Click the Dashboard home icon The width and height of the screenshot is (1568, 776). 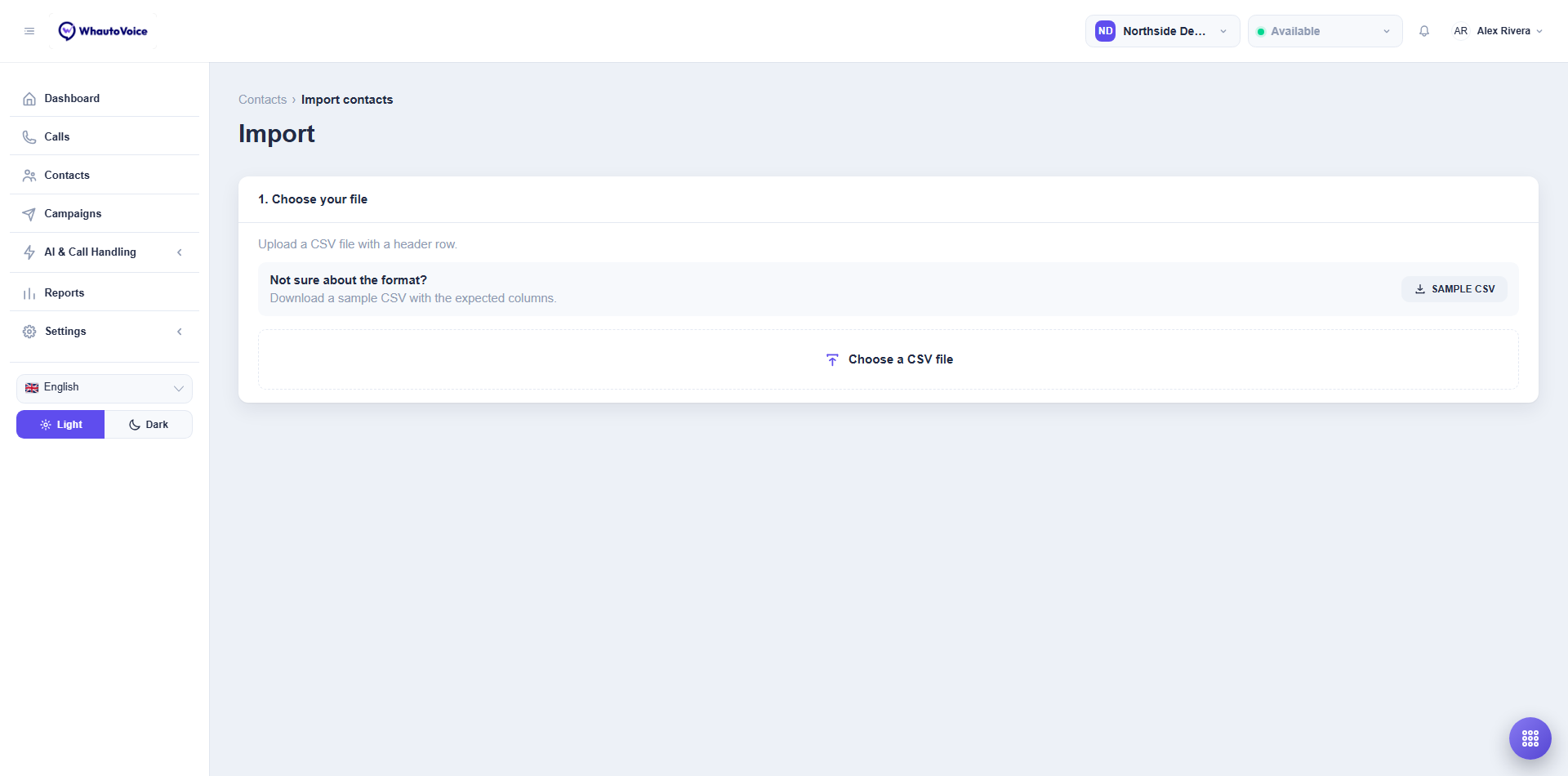pos(29,99)
